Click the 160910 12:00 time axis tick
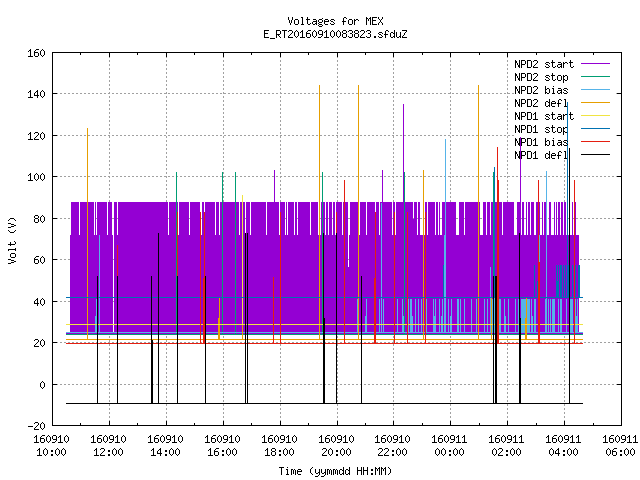Screen dimensions: 640x480 [x=108, y=446]
